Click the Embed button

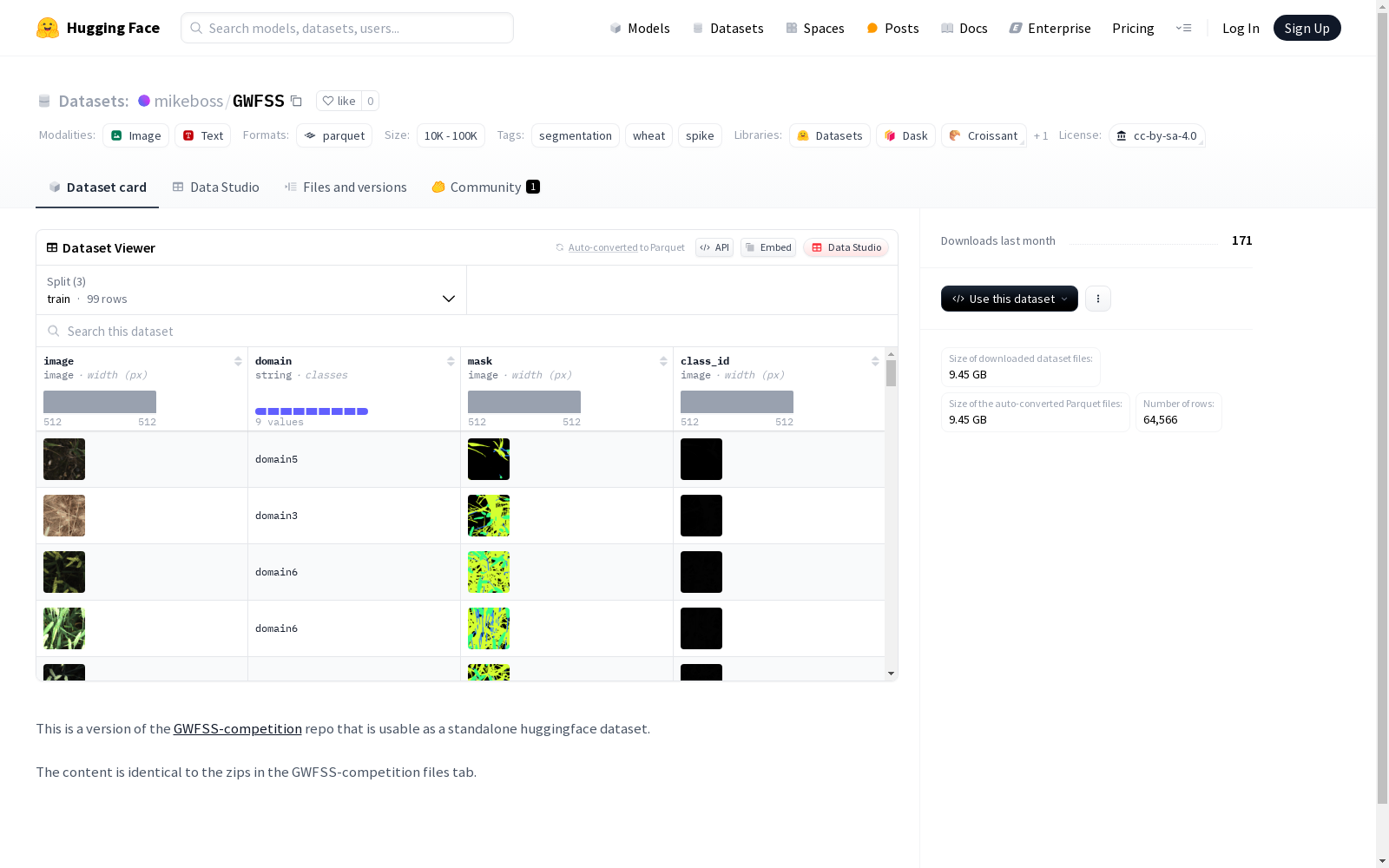click(x=768, y=247)
